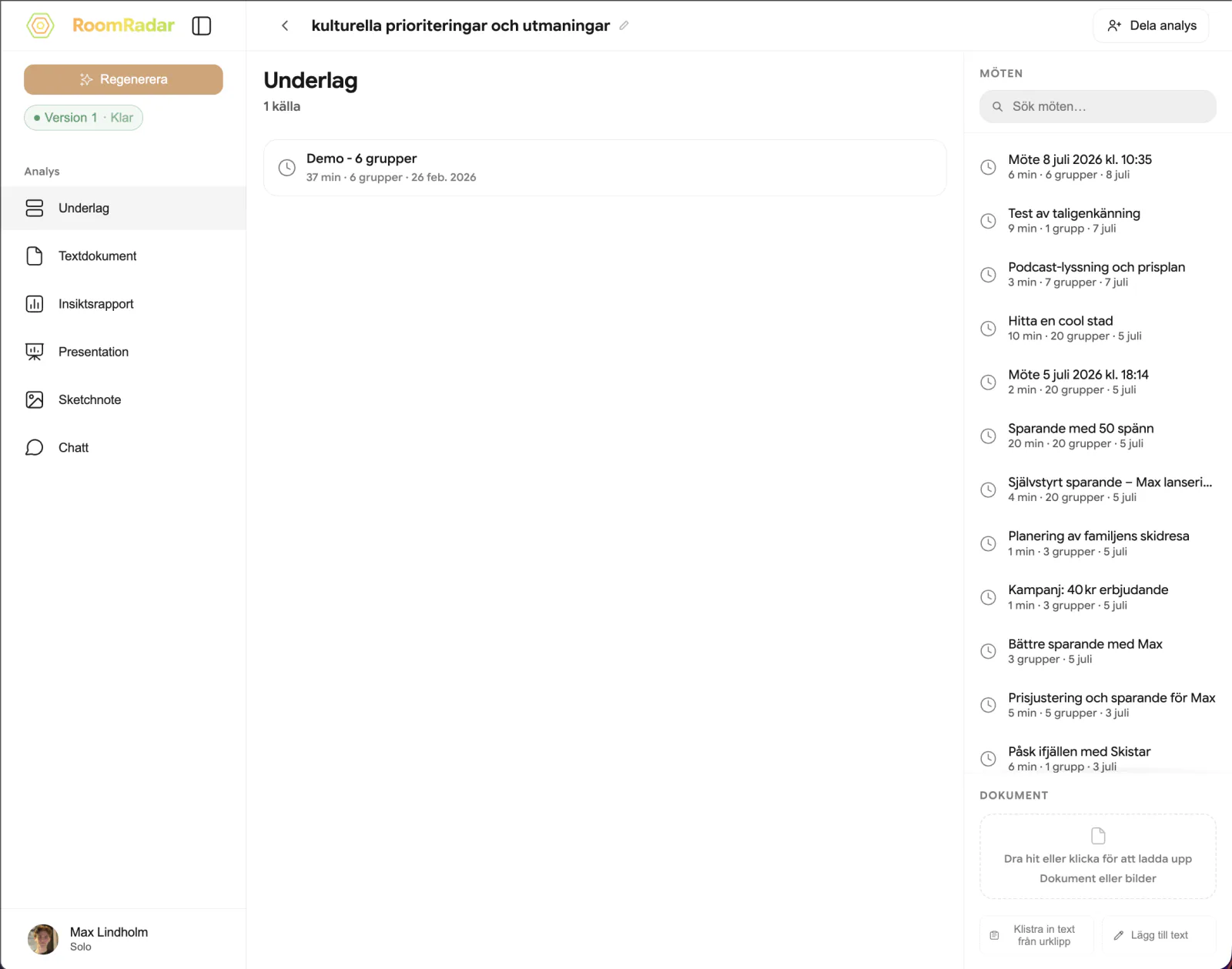Click the clock icon beside Podcast-lyssning och prisplan

coord(988,275)
